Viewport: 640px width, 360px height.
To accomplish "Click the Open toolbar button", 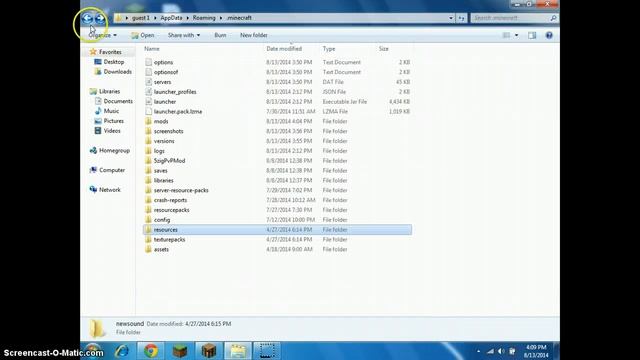I will pyautogui.click(x=143, y=35).
